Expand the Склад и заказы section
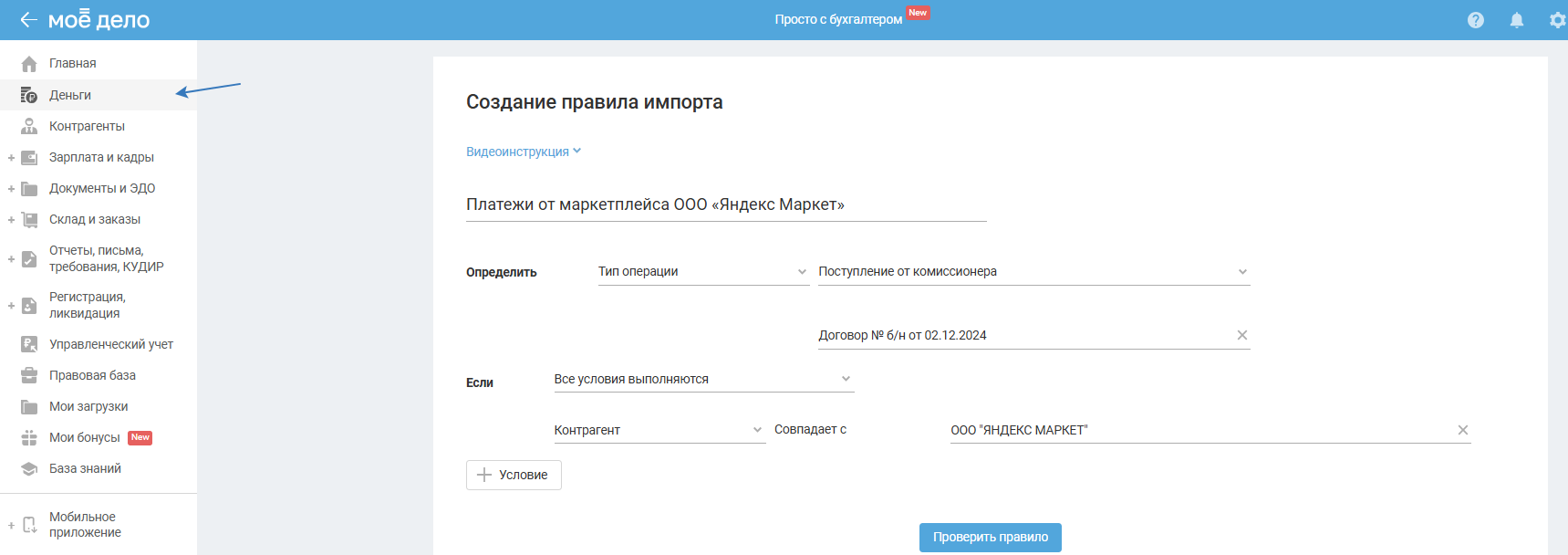 pos(11,220)
